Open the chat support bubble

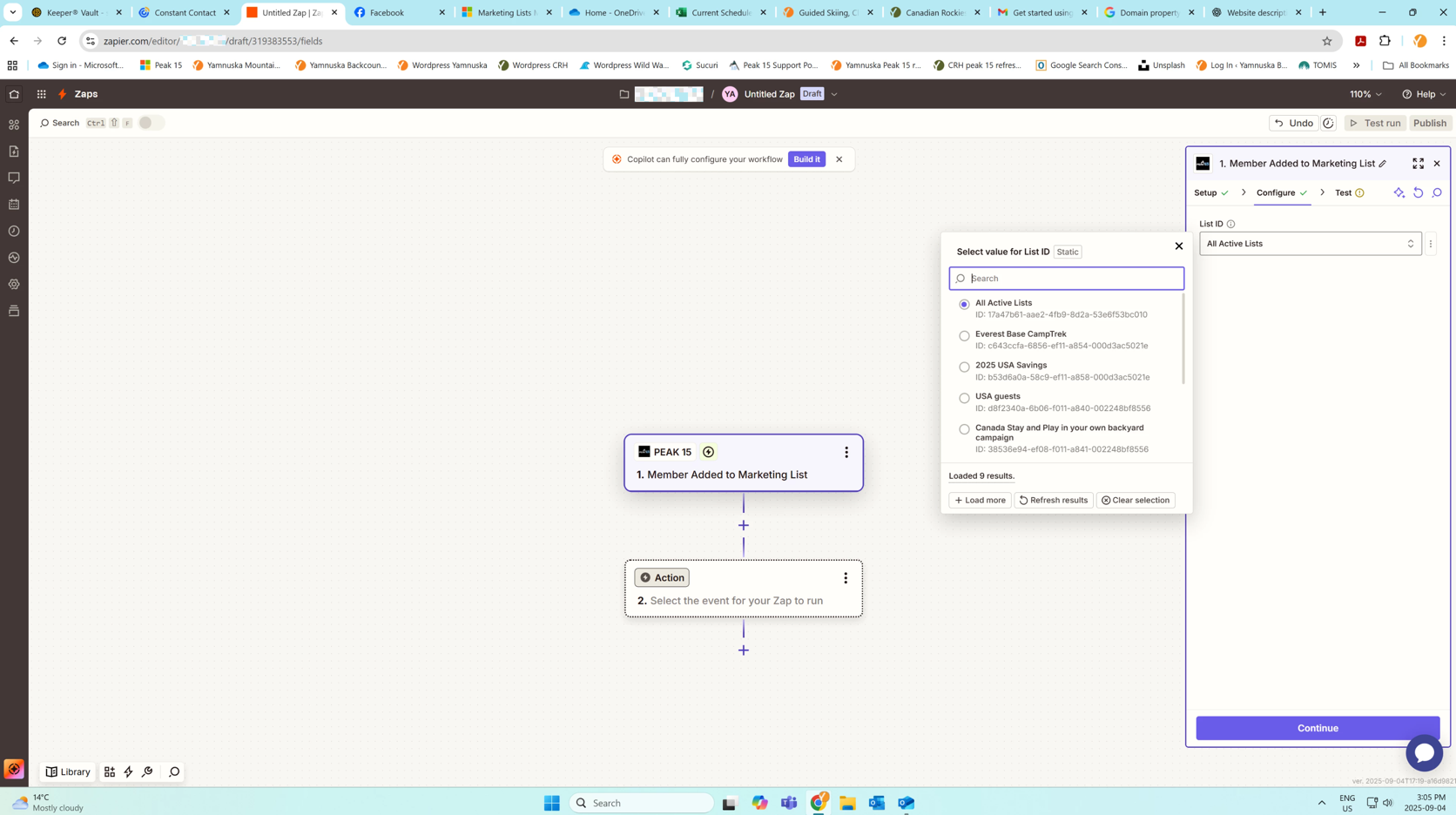1424,753
